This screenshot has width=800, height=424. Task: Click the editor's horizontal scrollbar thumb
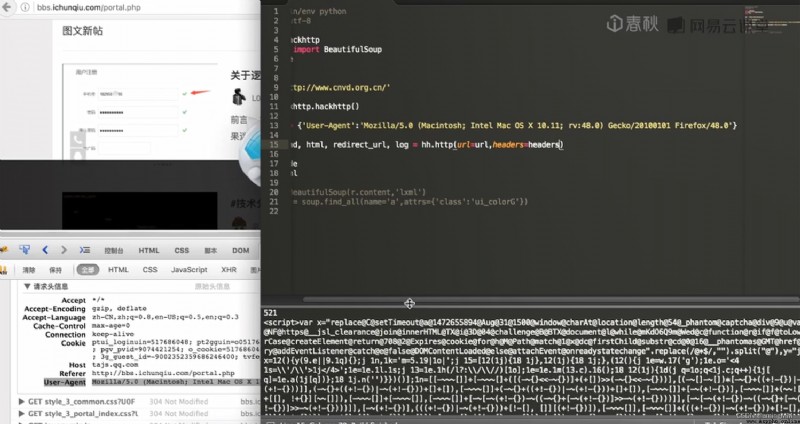(x=551, y=300)
